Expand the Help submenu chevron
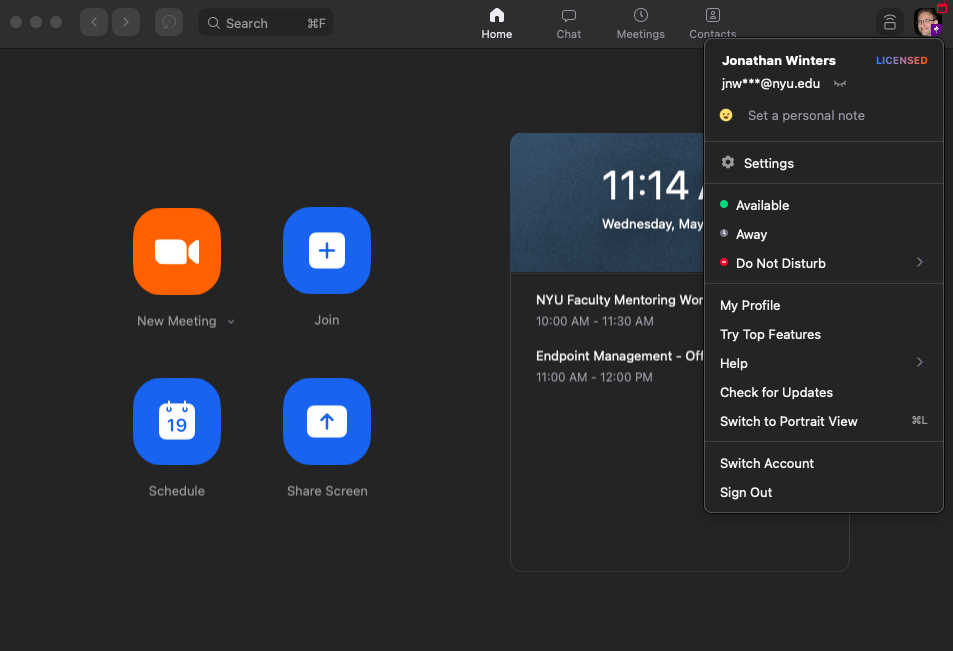953x651 pixels. point(920,362)
